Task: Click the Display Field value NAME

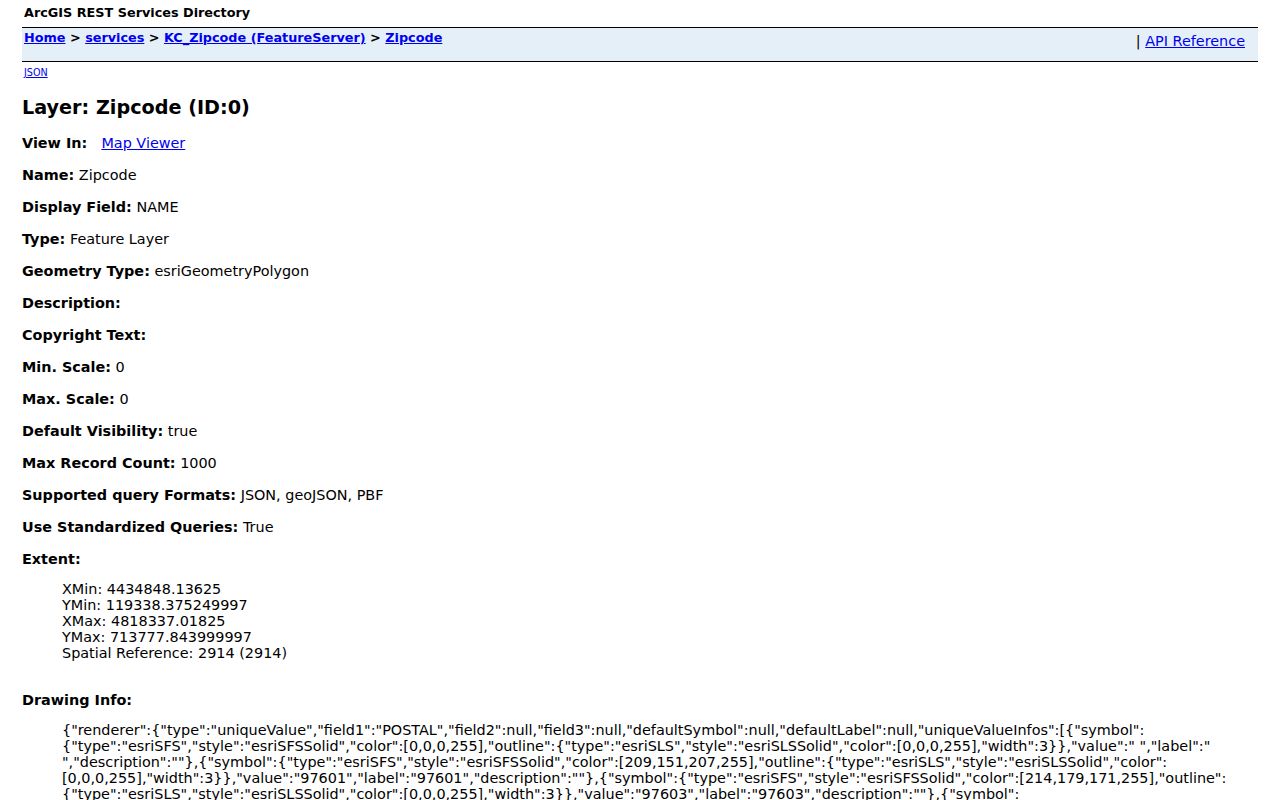Action: 157,207
